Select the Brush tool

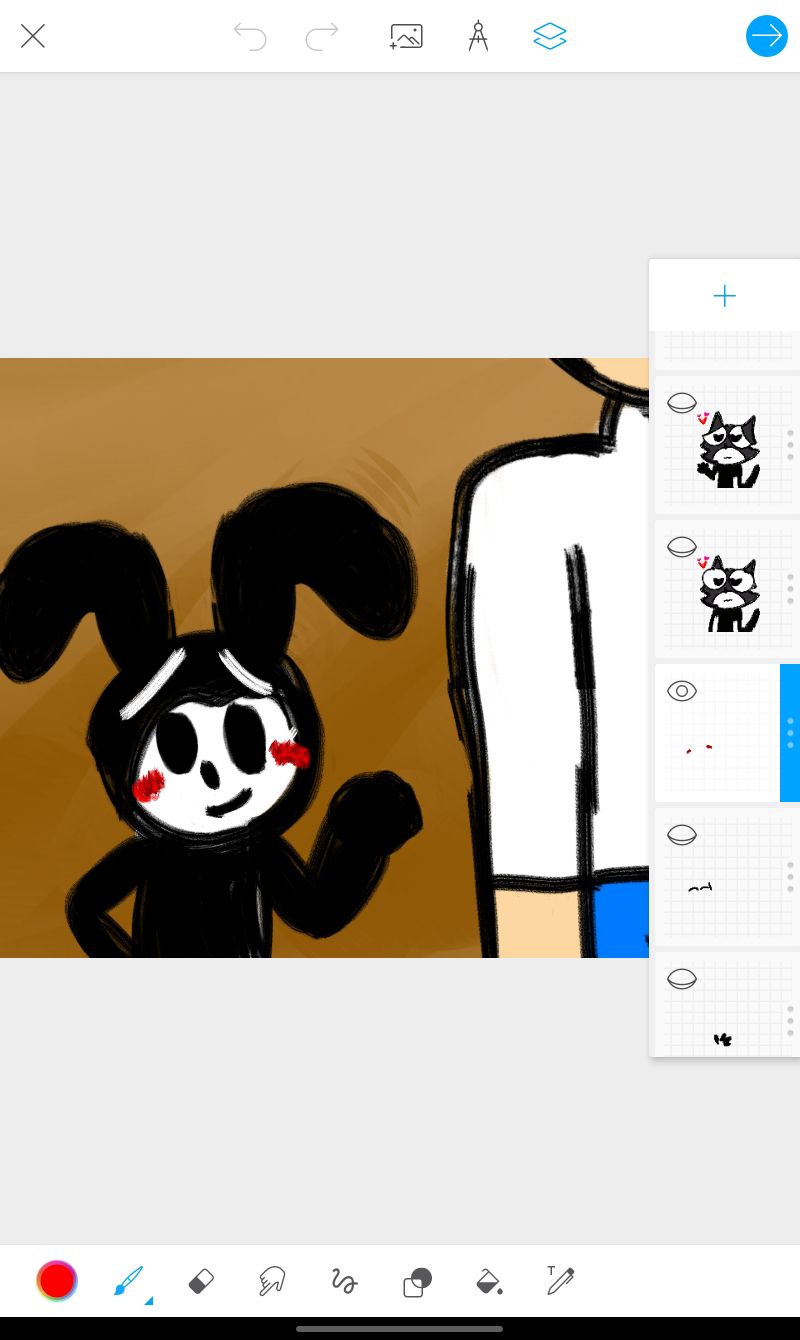click(129, 1281)
